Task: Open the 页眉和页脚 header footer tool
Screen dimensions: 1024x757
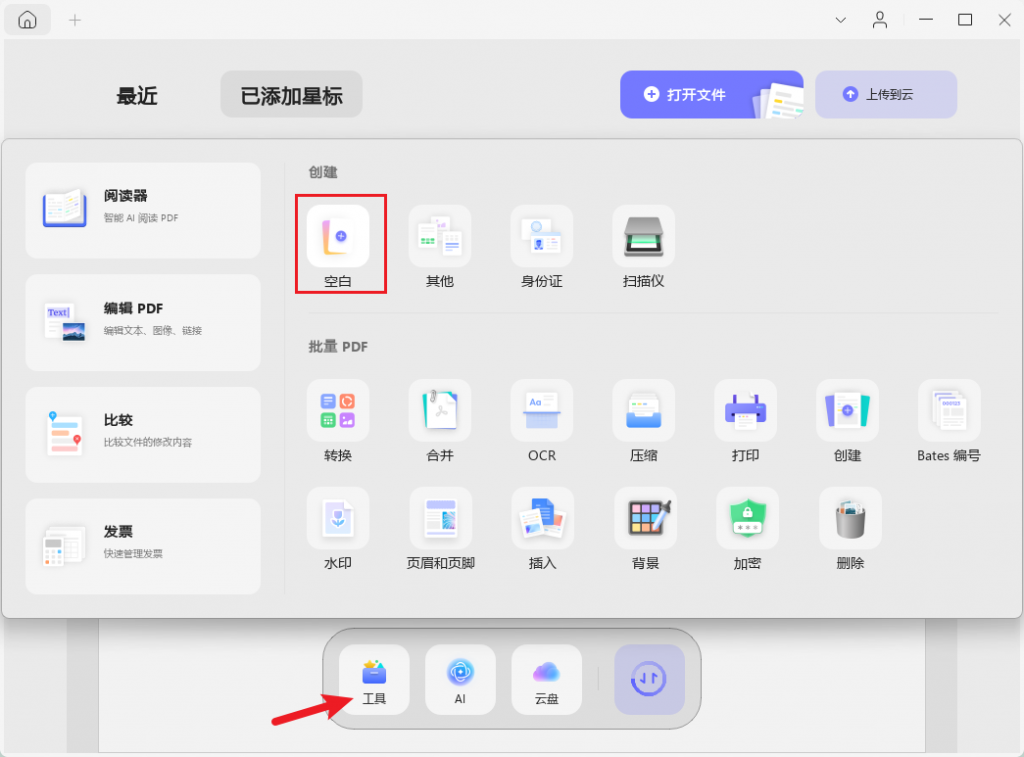Action: [x=441, y=519]
